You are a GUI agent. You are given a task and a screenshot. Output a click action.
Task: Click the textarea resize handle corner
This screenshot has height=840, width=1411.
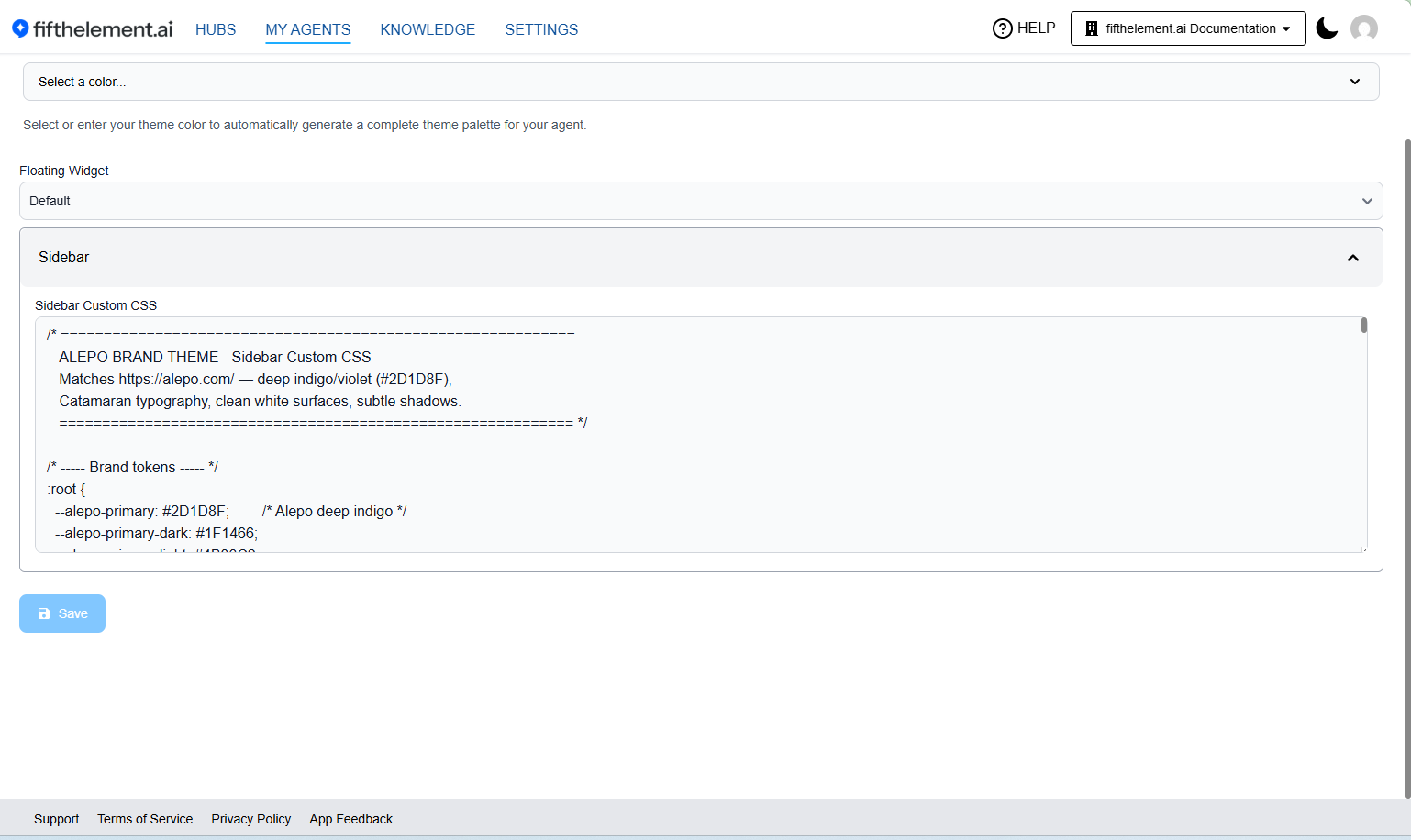point(1363,548)
